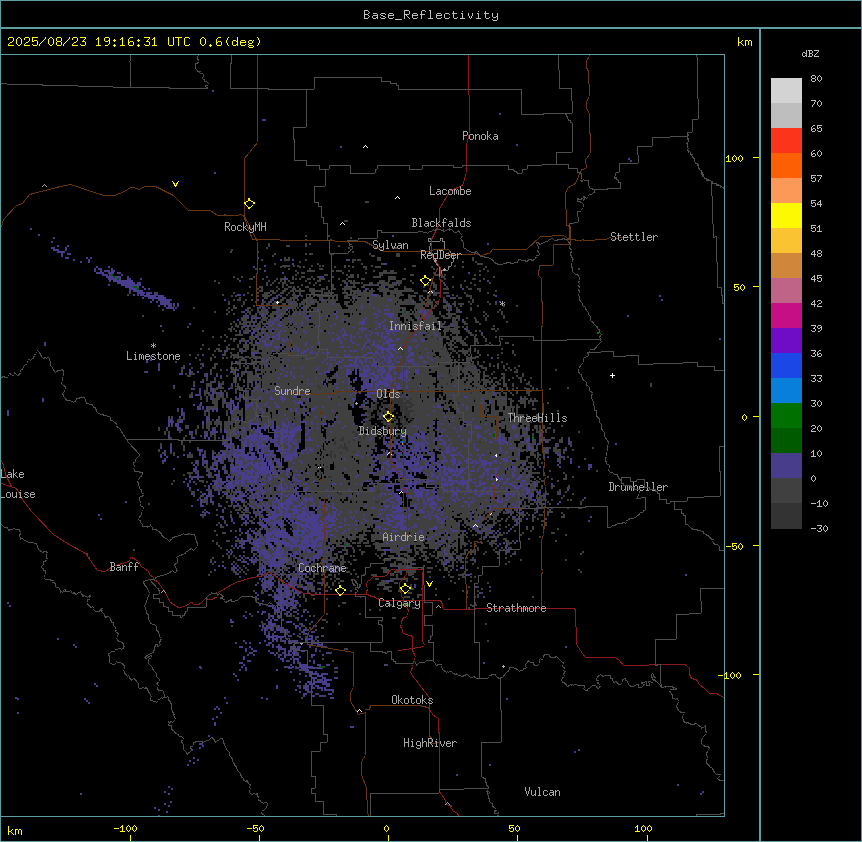Viewport: 862px width, 842px height.
Task: Click the km unit label beside the timestamp bar
Action: click(744, 42)
